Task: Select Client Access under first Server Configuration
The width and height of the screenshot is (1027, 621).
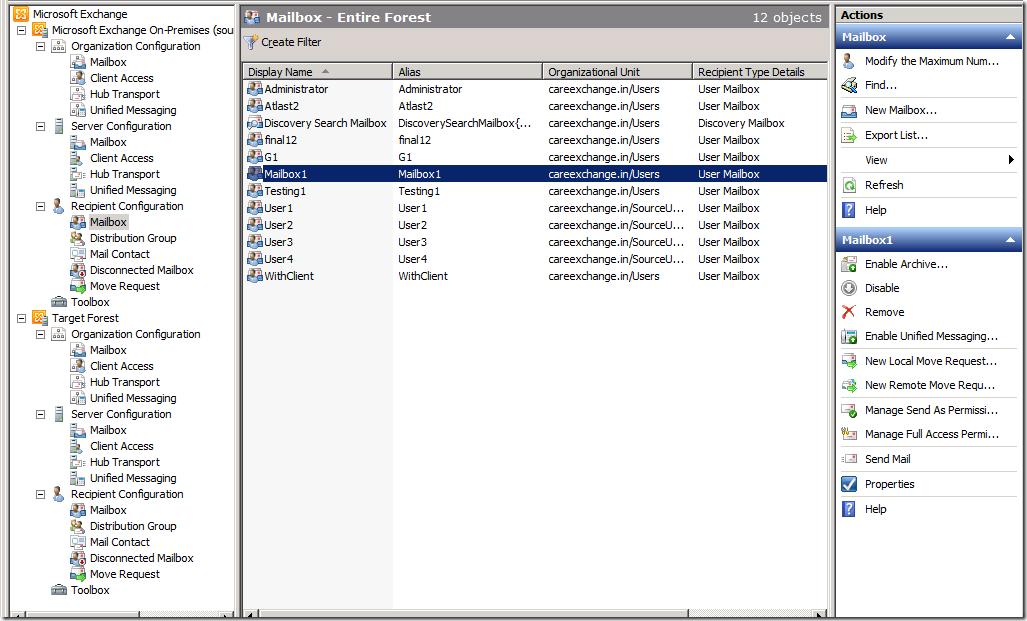Action: click(x=122, y=159)
